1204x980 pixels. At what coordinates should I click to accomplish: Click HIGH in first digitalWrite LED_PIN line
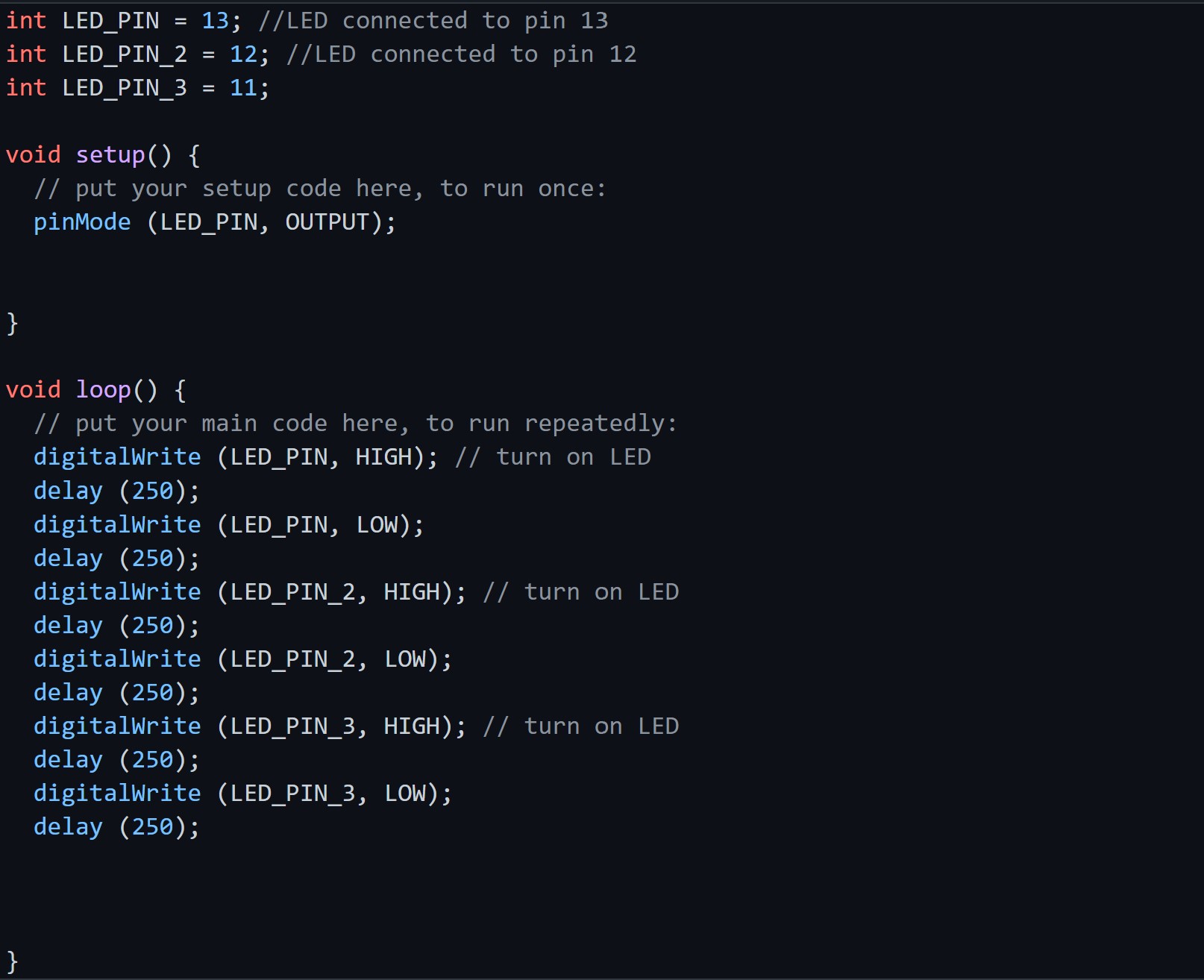point(383,457)
